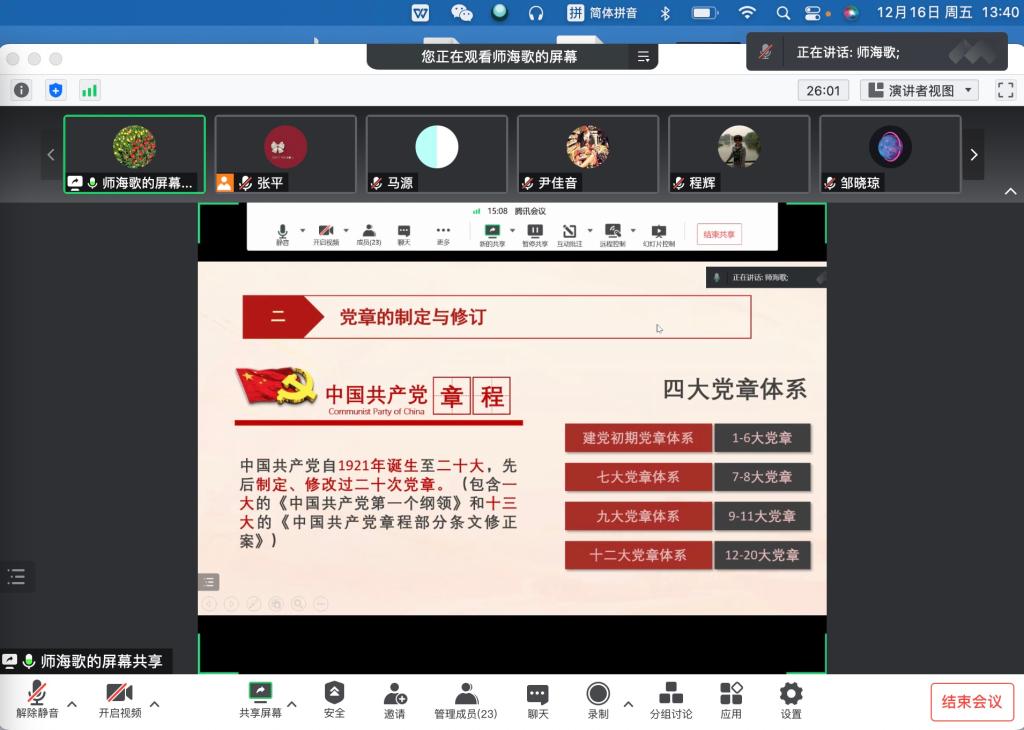Start Recording (录制) button
Screen dimensions: 1024x730
(x=598, y=699)
